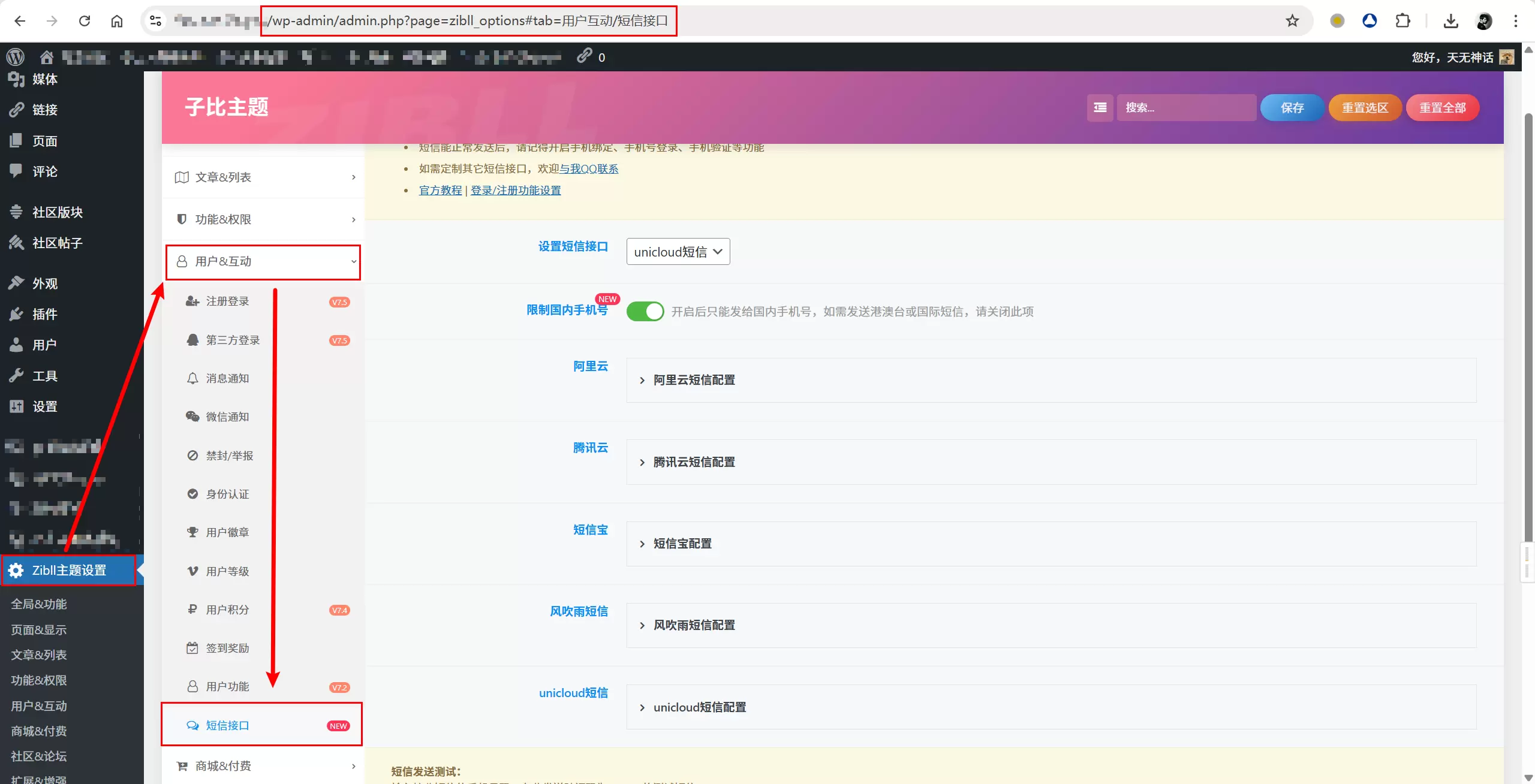Image resolution: width=1535 pixels, height=784 pixels.
Task: Click the link icon in admin bar
Action: [x=584, y=56]
